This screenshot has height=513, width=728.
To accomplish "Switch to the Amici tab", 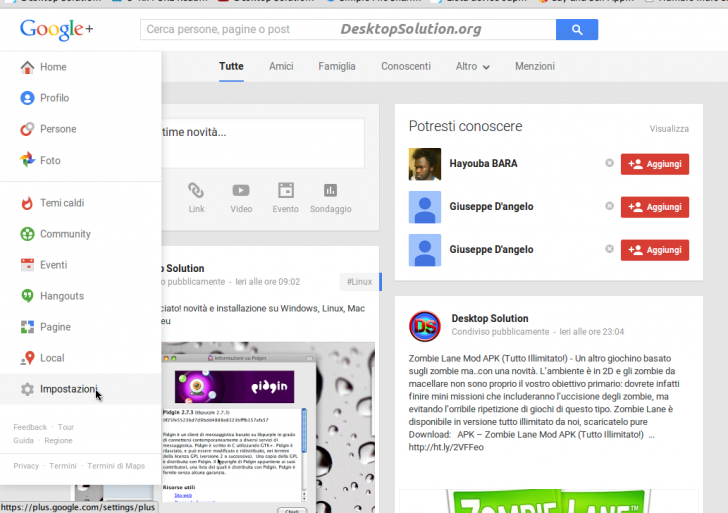I will pos(281,66).
